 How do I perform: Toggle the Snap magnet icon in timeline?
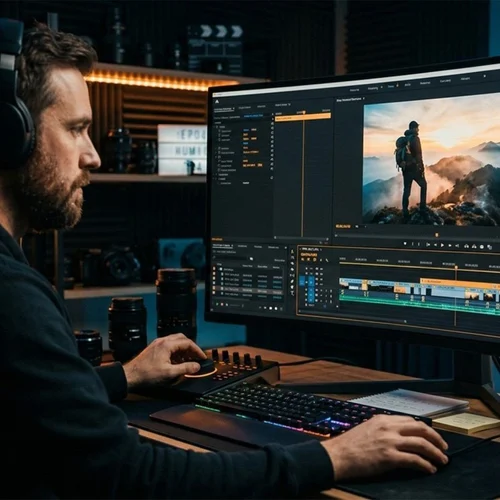pyautogui.click(x=308, y=259)
